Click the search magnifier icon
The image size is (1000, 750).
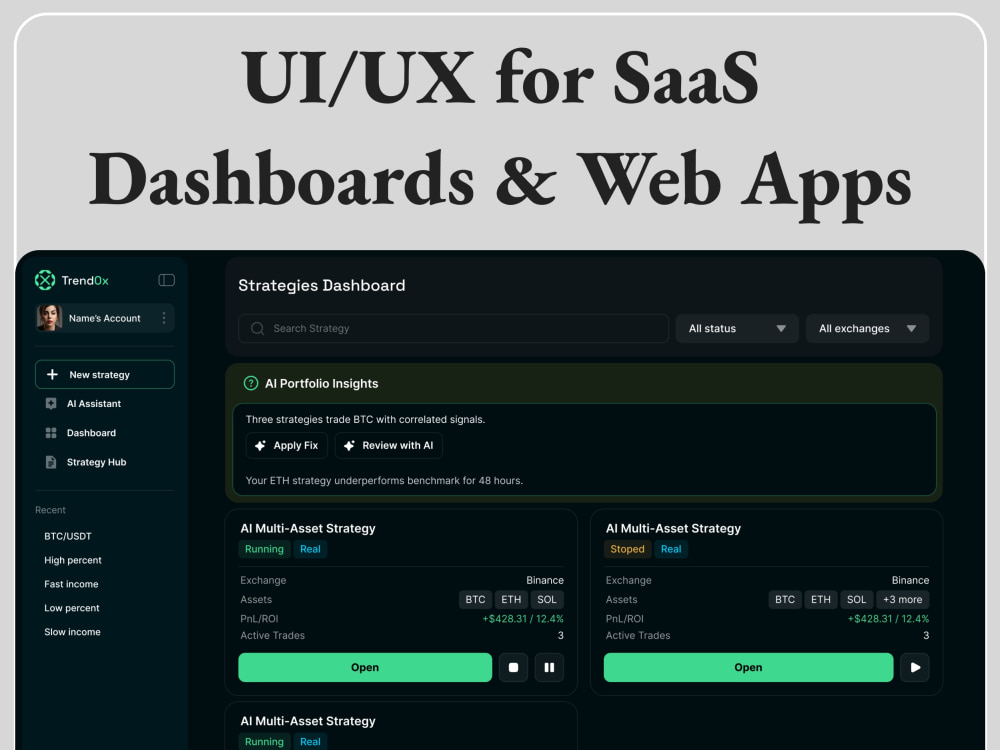258,328
